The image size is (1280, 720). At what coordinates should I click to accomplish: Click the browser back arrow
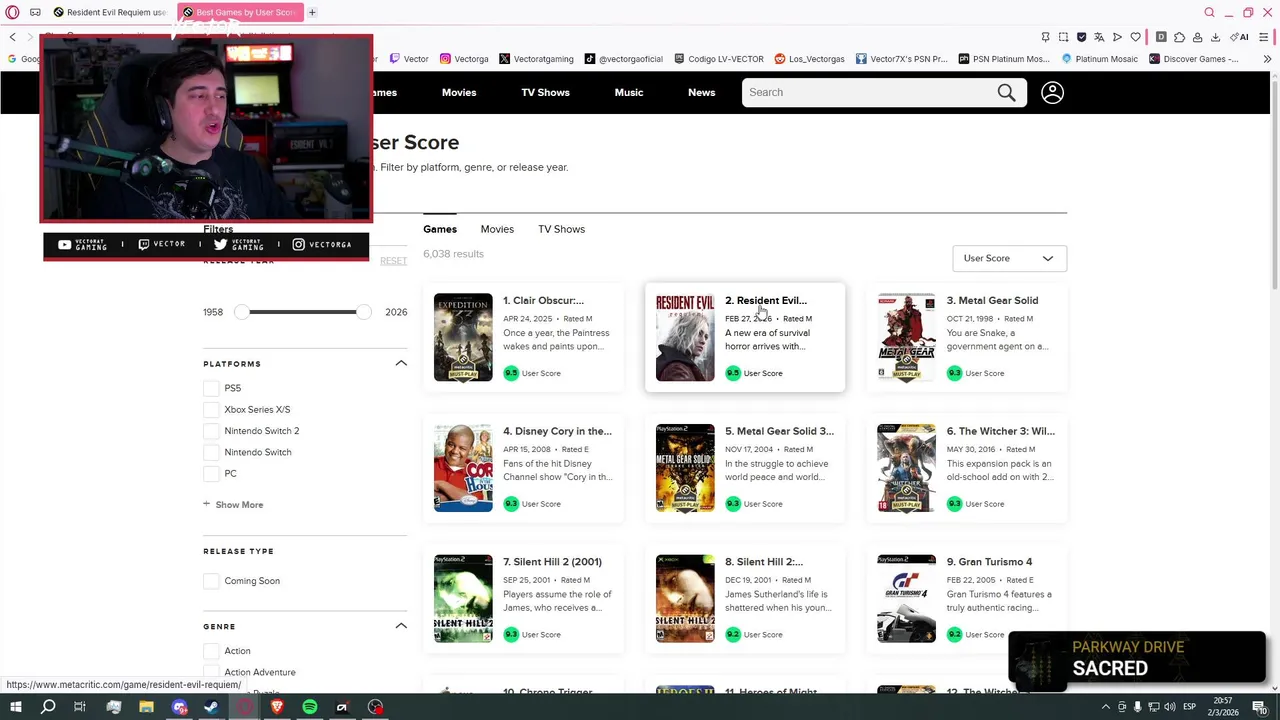tap(12, 37)
